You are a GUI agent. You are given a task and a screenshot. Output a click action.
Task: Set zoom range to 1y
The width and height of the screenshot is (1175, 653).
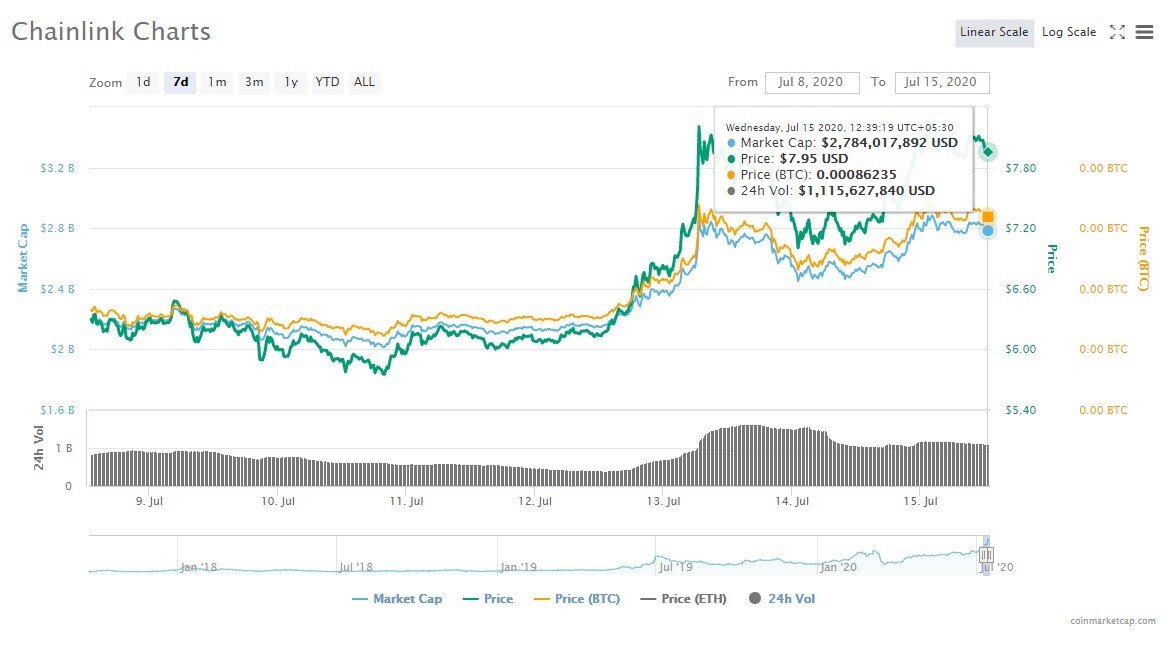291,82
